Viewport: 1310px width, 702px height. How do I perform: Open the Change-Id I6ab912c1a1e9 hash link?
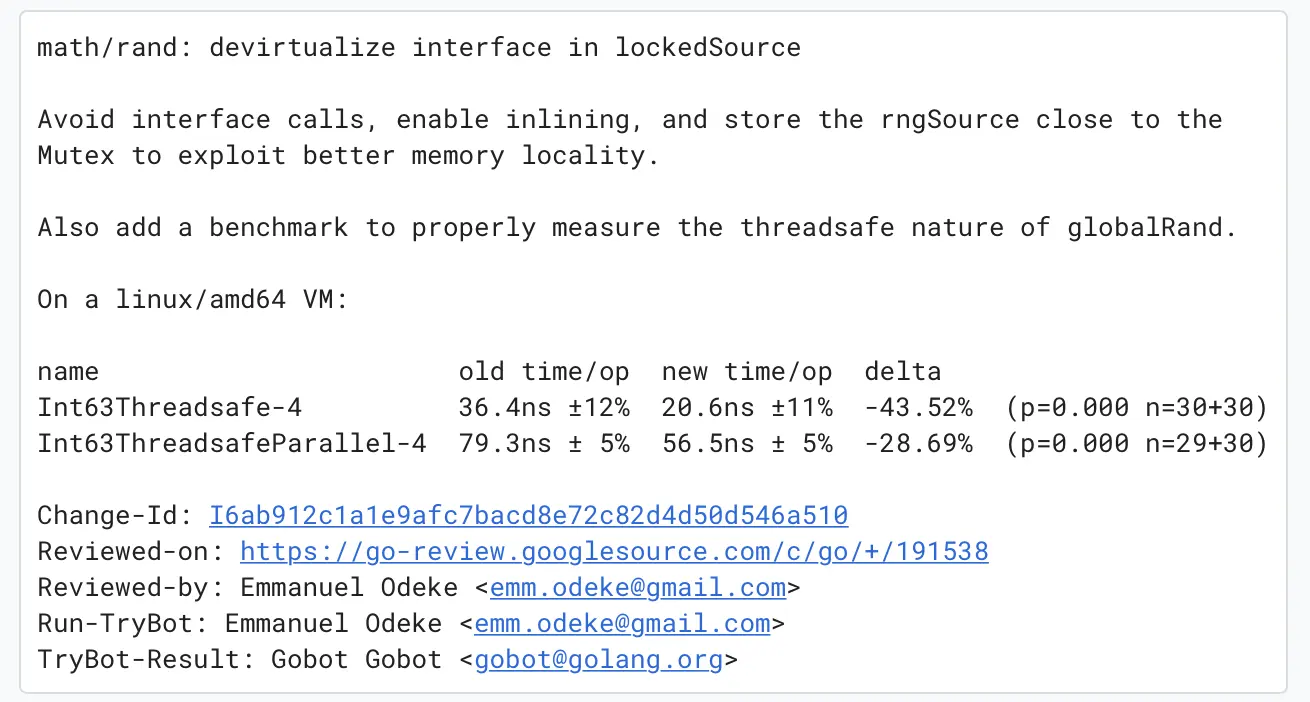[529, 516]
